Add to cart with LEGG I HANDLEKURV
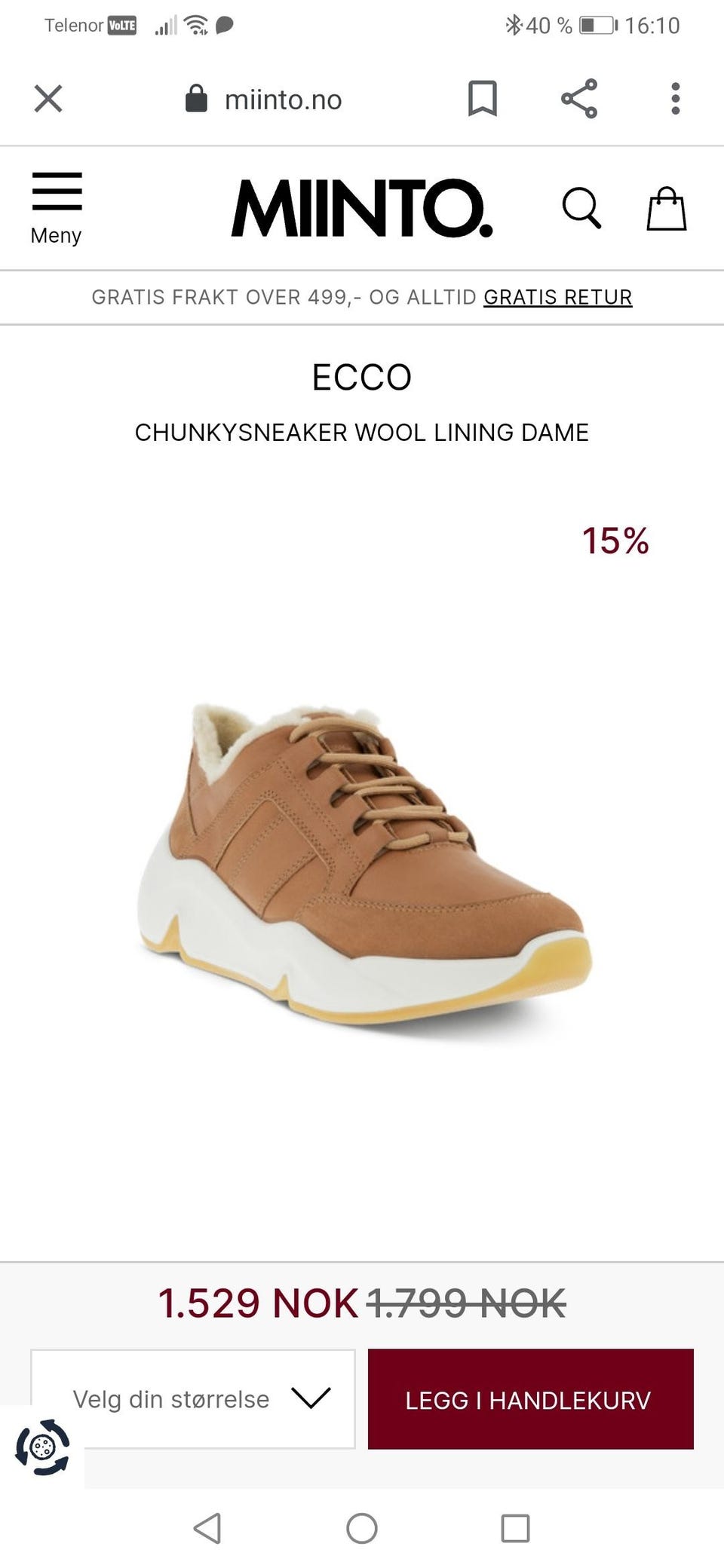The width and height of the screenshot is (724, 1568). pyautogui.click(x=531, y=1398)
